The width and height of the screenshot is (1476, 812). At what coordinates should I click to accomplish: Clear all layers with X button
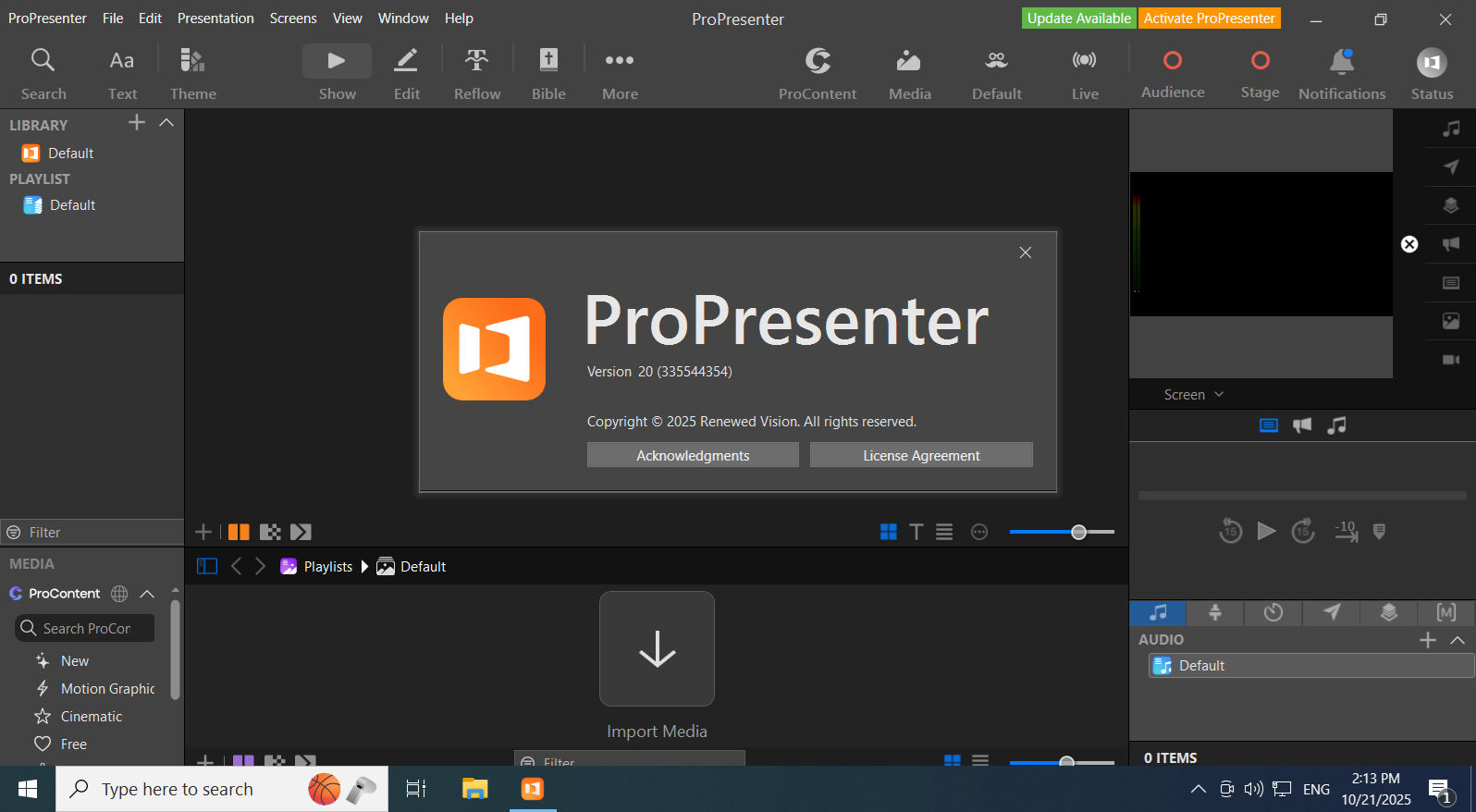pyautogui.click(x=1409, y=244)
